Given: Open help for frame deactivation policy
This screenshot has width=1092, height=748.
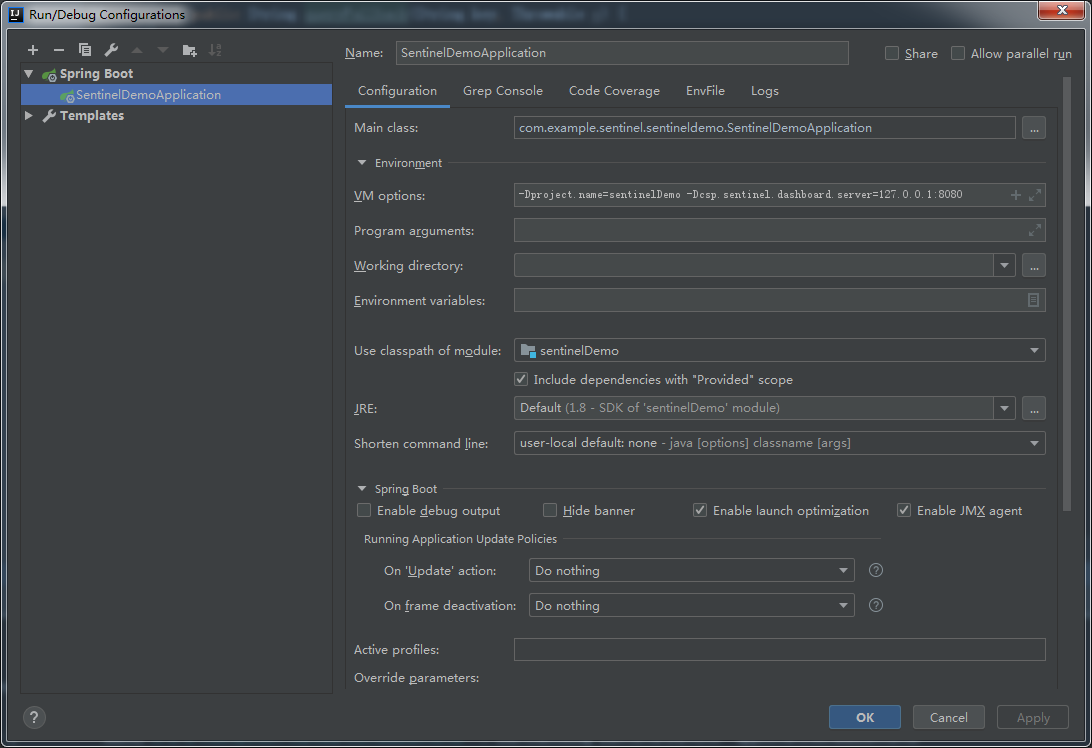Looking at the screenshot, I should click(876, 605).
